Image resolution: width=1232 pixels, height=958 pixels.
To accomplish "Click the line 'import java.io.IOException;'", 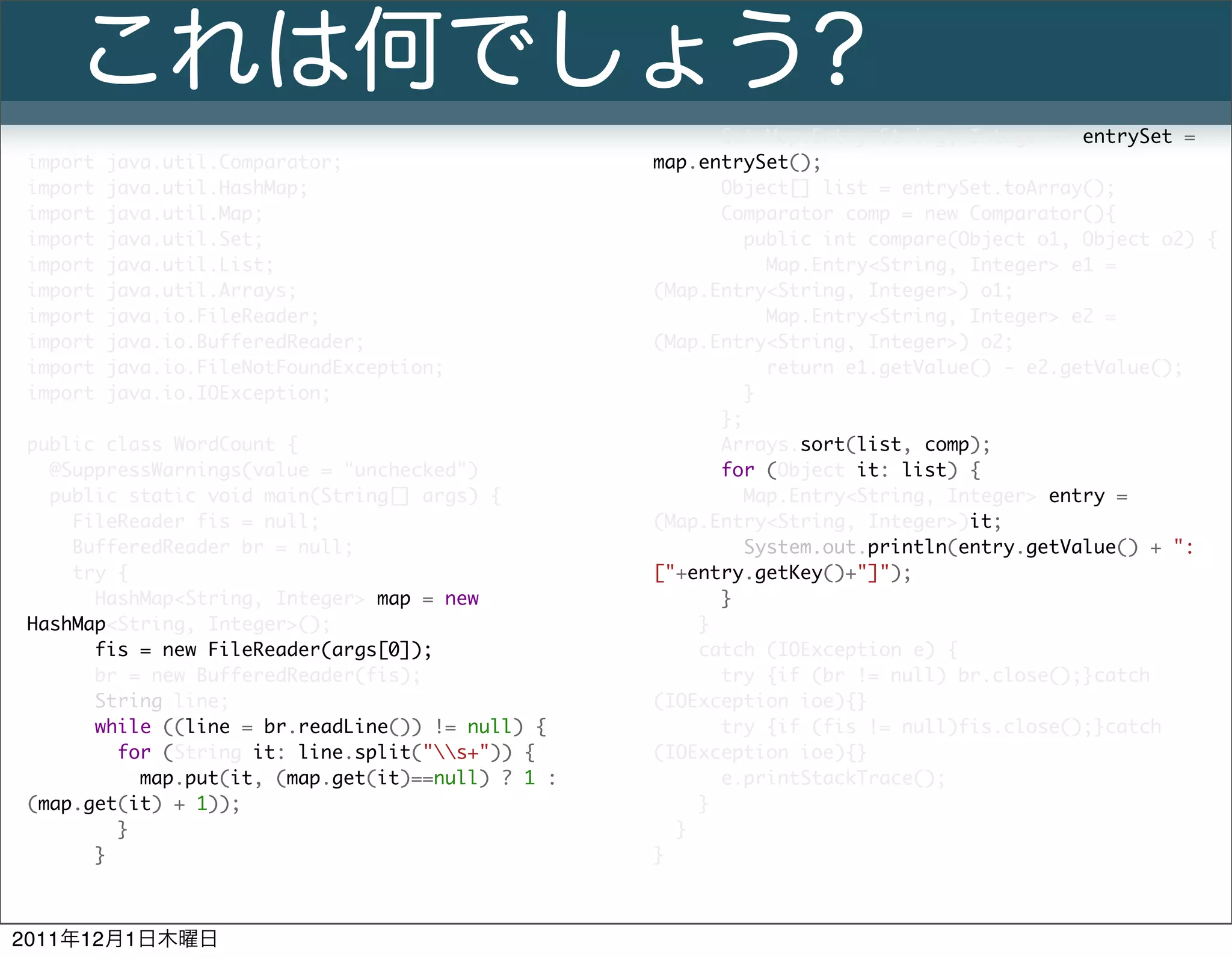I will (178, 393).
